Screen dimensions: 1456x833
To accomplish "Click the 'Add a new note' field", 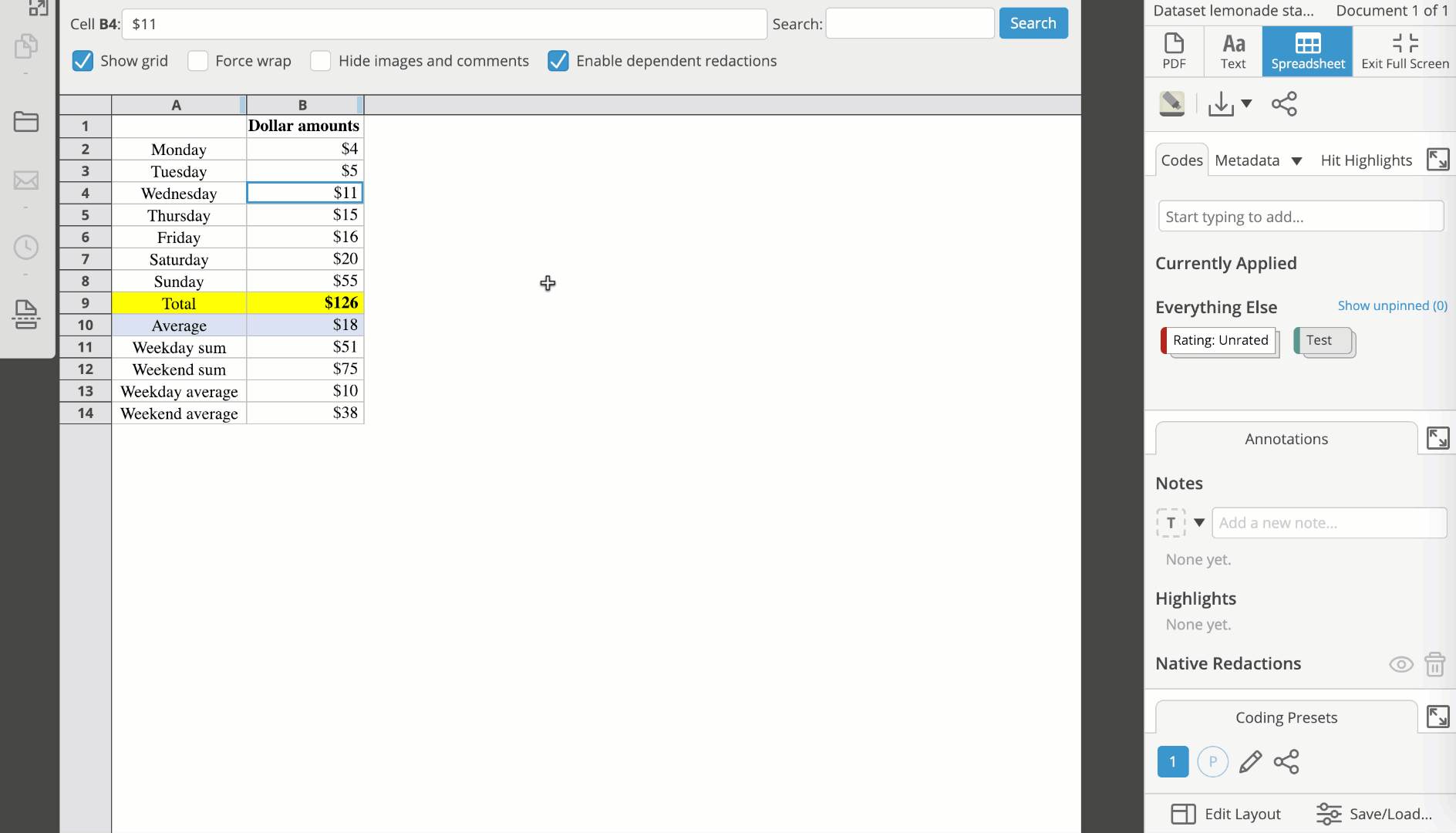I will tap(1329, 522).
